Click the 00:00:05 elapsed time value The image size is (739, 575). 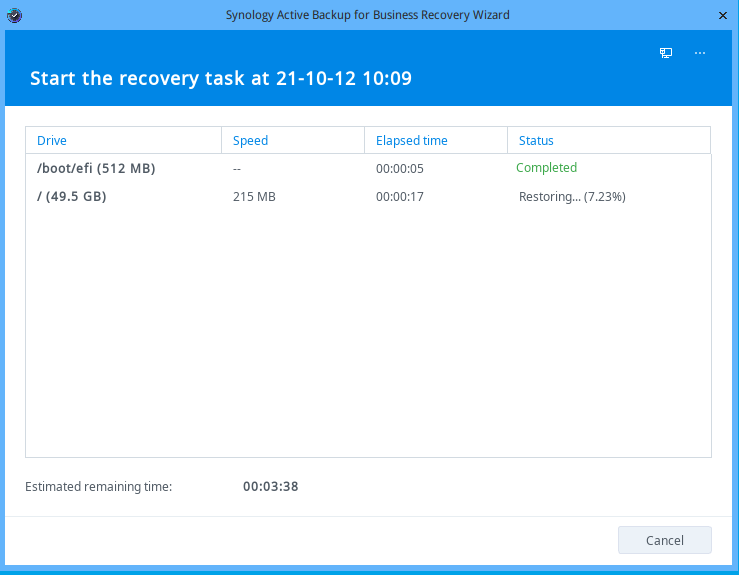(x=400, y=169)
